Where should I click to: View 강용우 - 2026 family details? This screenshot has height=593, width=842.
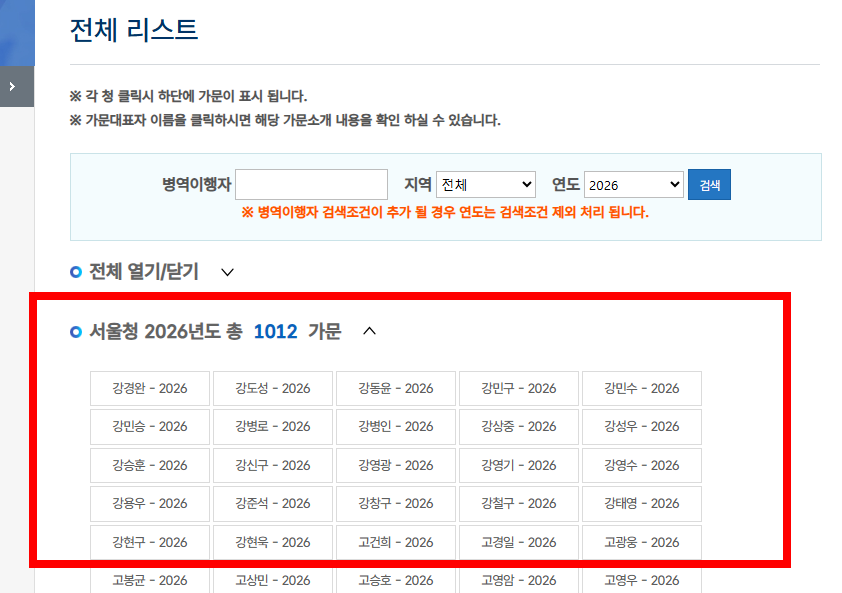point(150,504)
